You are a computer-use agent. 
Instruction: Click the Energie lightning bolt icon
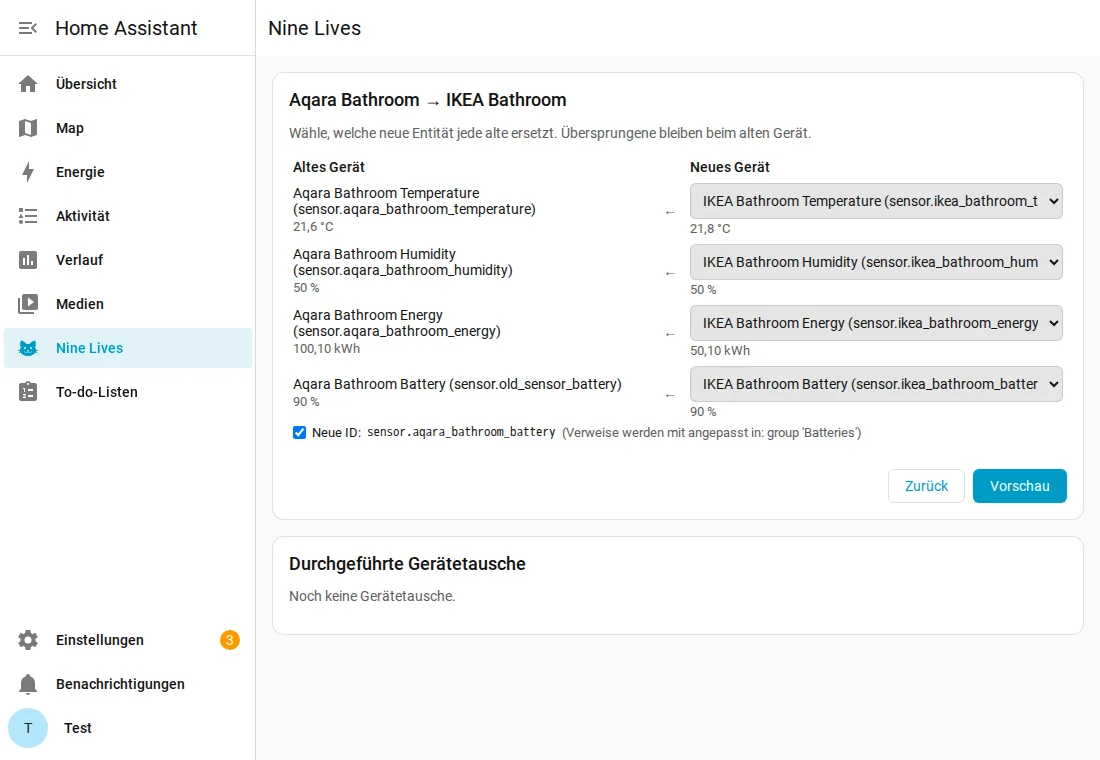tap(28, 172)
